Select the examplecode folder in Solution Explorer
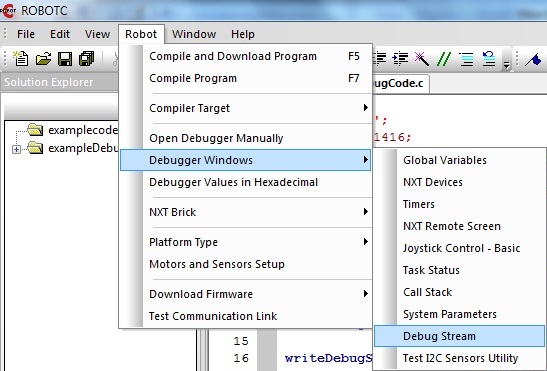The height and width of the screenshot is (371, 547). pyautogui.click(x=73, y=130)
